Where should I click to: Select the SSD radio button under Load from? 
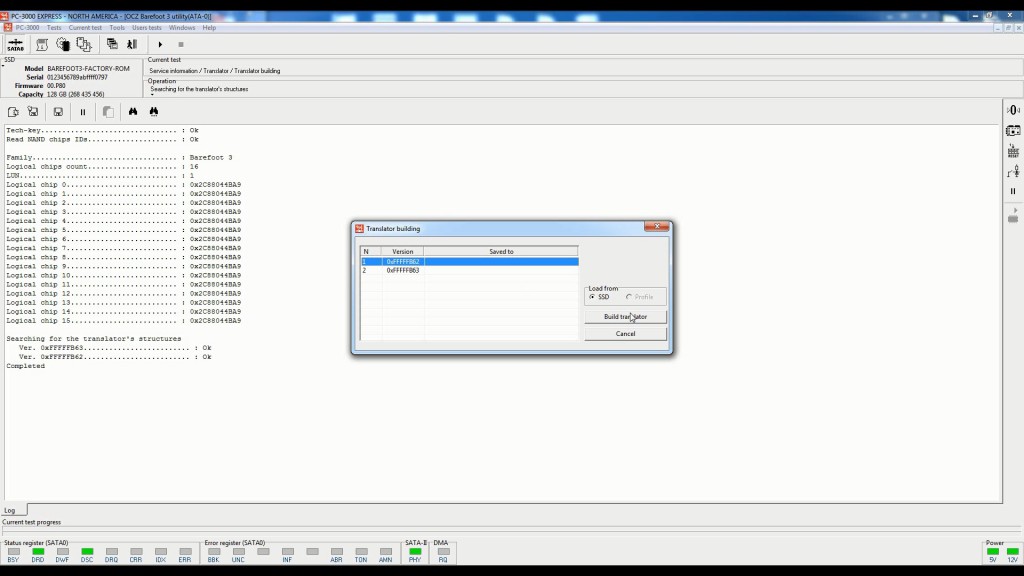coord(593,296)
